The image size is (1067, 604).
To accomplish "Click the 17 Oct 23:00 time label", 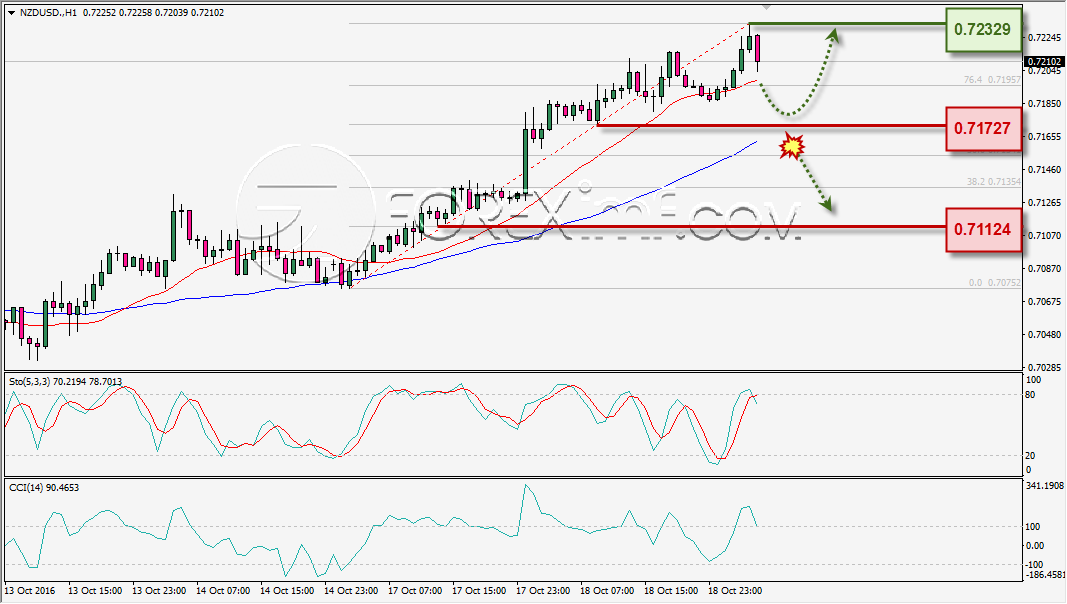I will click(542, 590).
